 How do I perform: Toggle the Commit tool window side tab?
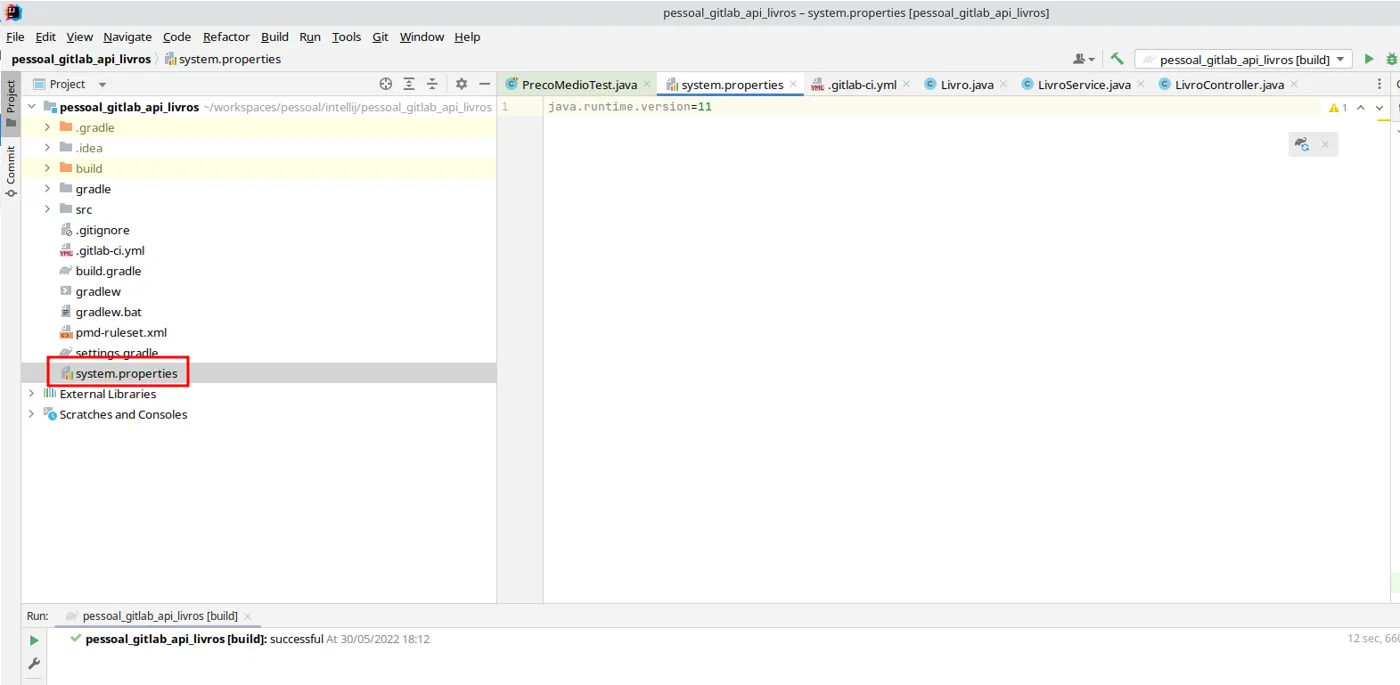(x=10, y=171)
